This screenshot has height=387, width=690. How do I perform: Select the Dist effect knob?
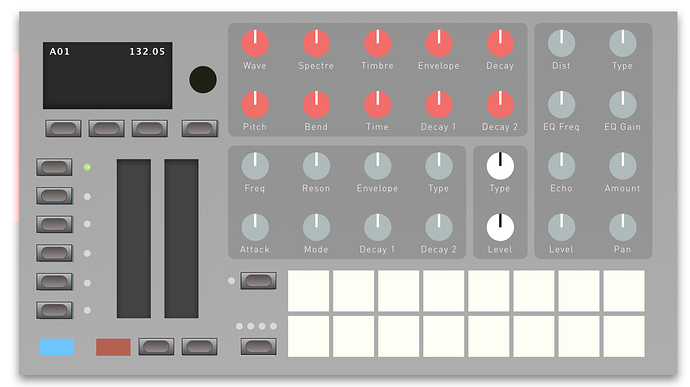[x=561, y=43]
